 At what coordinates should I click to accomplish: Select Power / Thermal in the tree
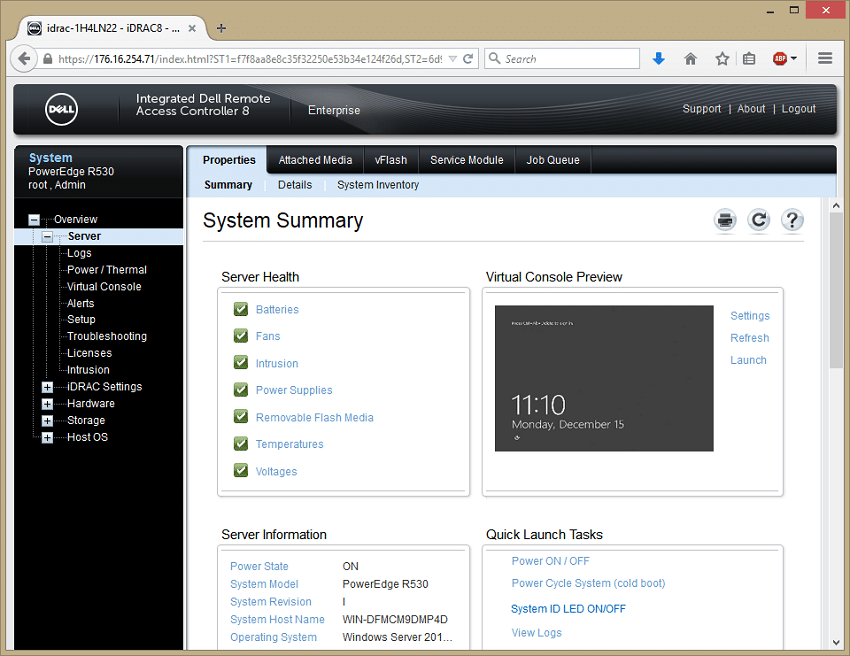click(x=107, y=270)
